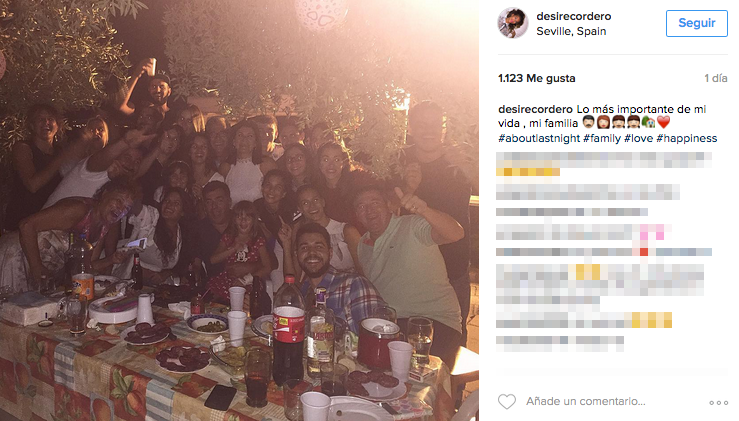Click the #aboutlastnight hashtag

(x=539, y=138)
